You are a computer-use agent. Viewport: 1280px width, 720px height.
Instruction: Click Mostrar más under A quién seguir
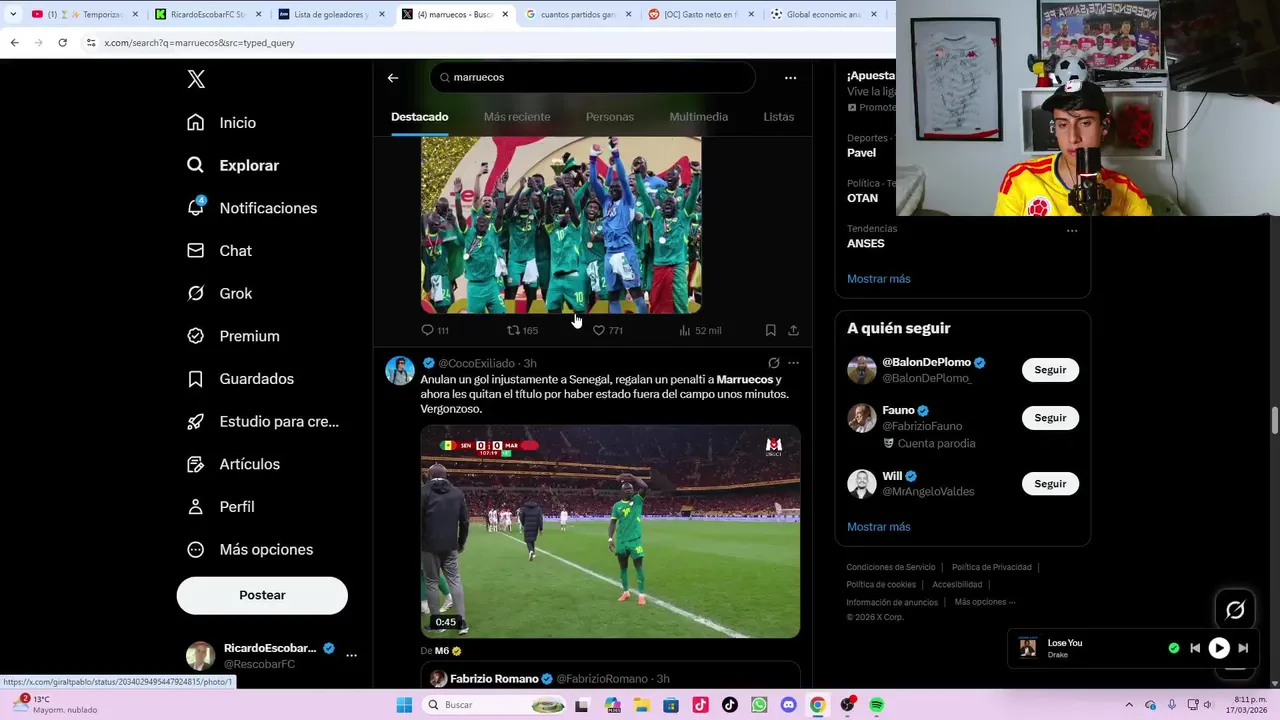coord(879,527)
